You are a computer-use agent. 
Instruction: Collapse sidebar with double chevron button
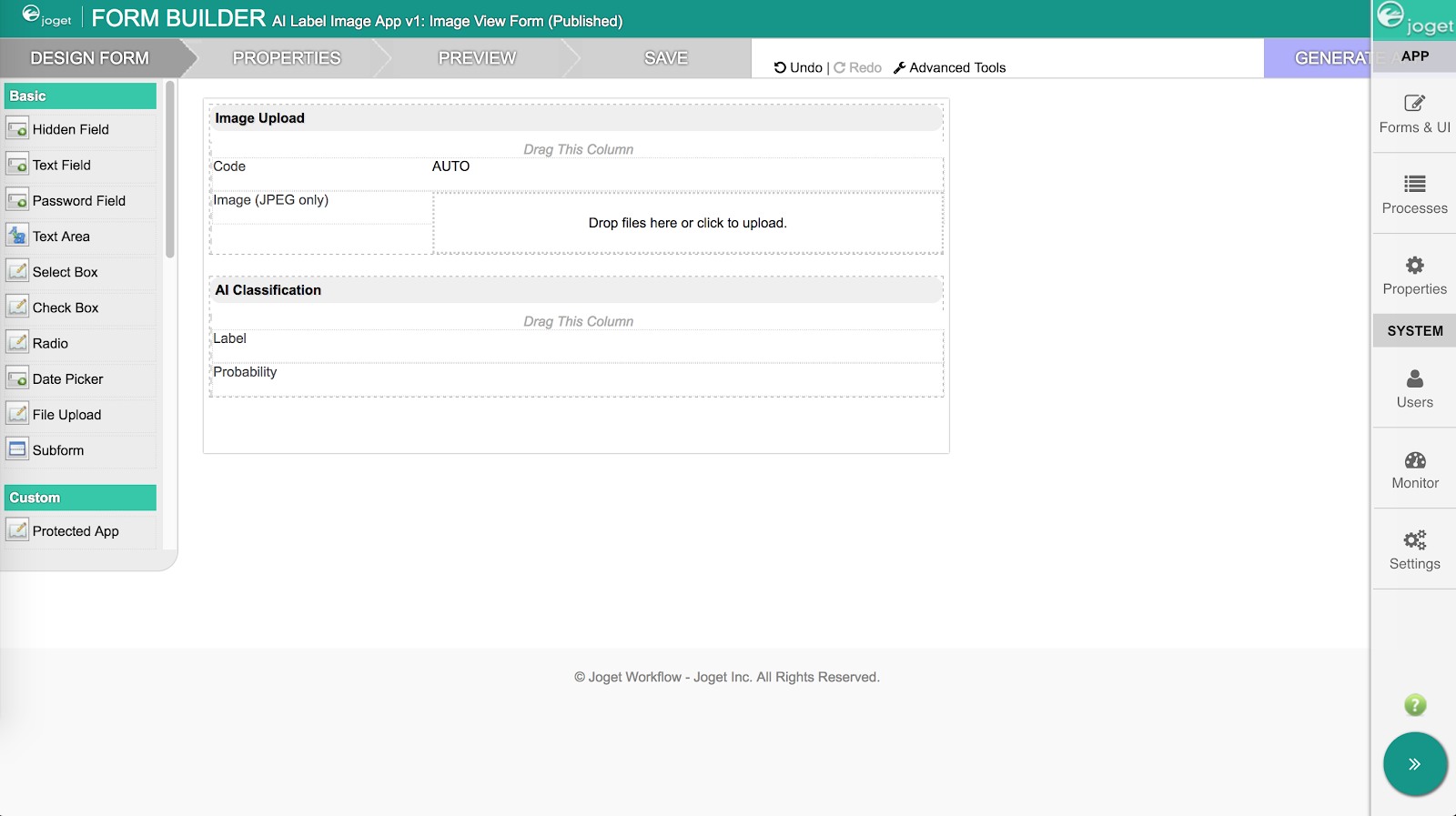pyautogui.click(x=1415, y=764)
